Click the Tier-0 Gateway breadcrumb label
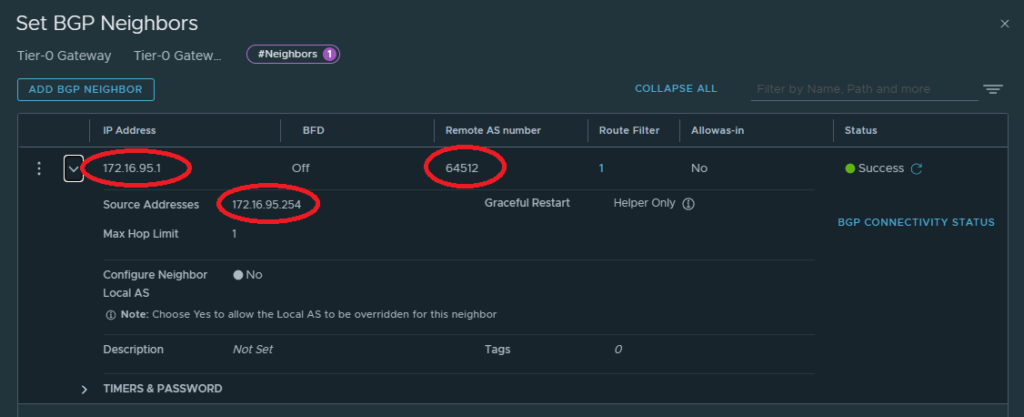Screen dimensions: 1024x417 pyautogui.click(x=64, y=56)
